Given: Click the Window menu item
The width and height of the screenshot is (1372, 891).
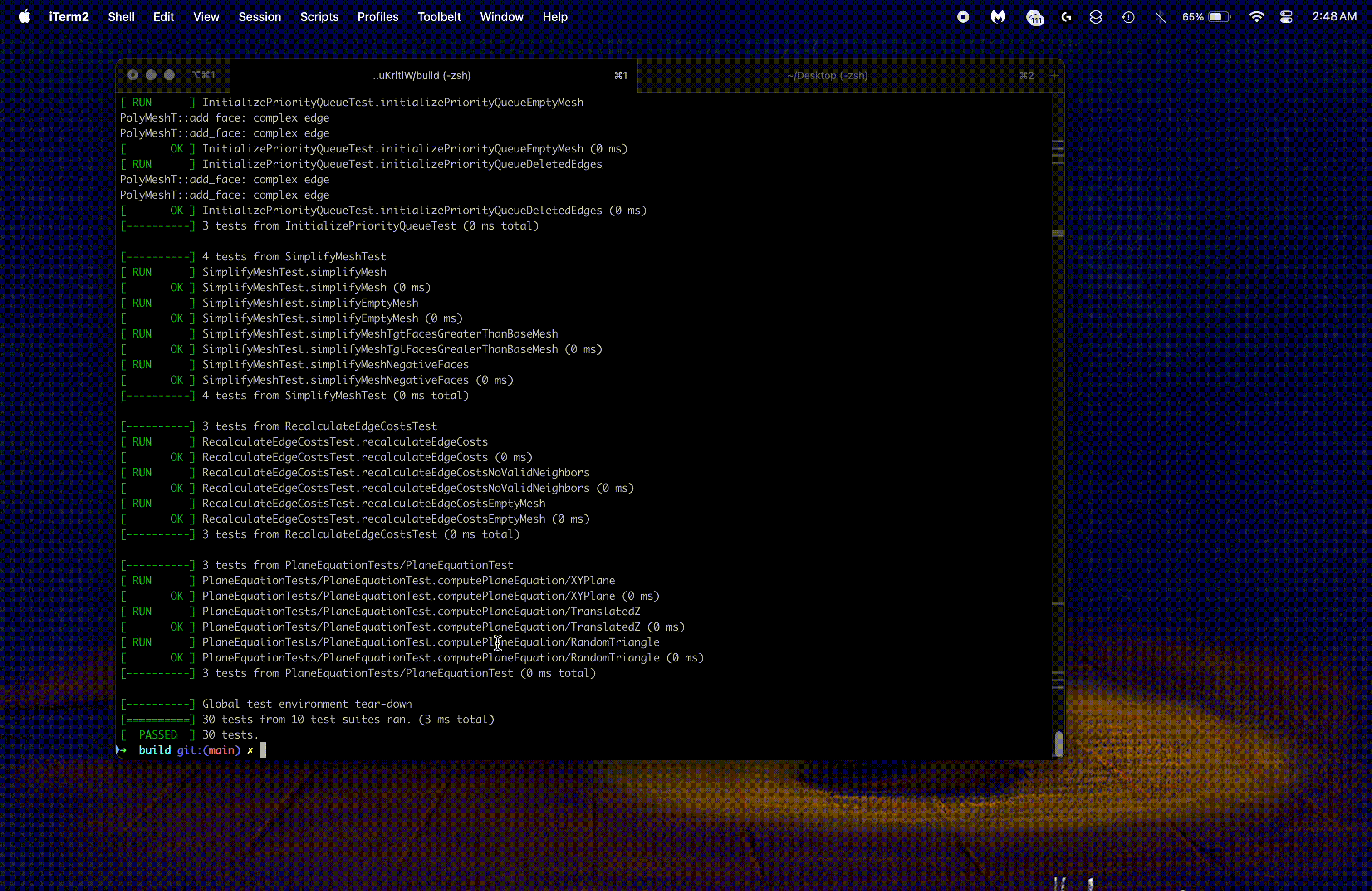Looking at the screenshot, I should [x=501, y=17].
